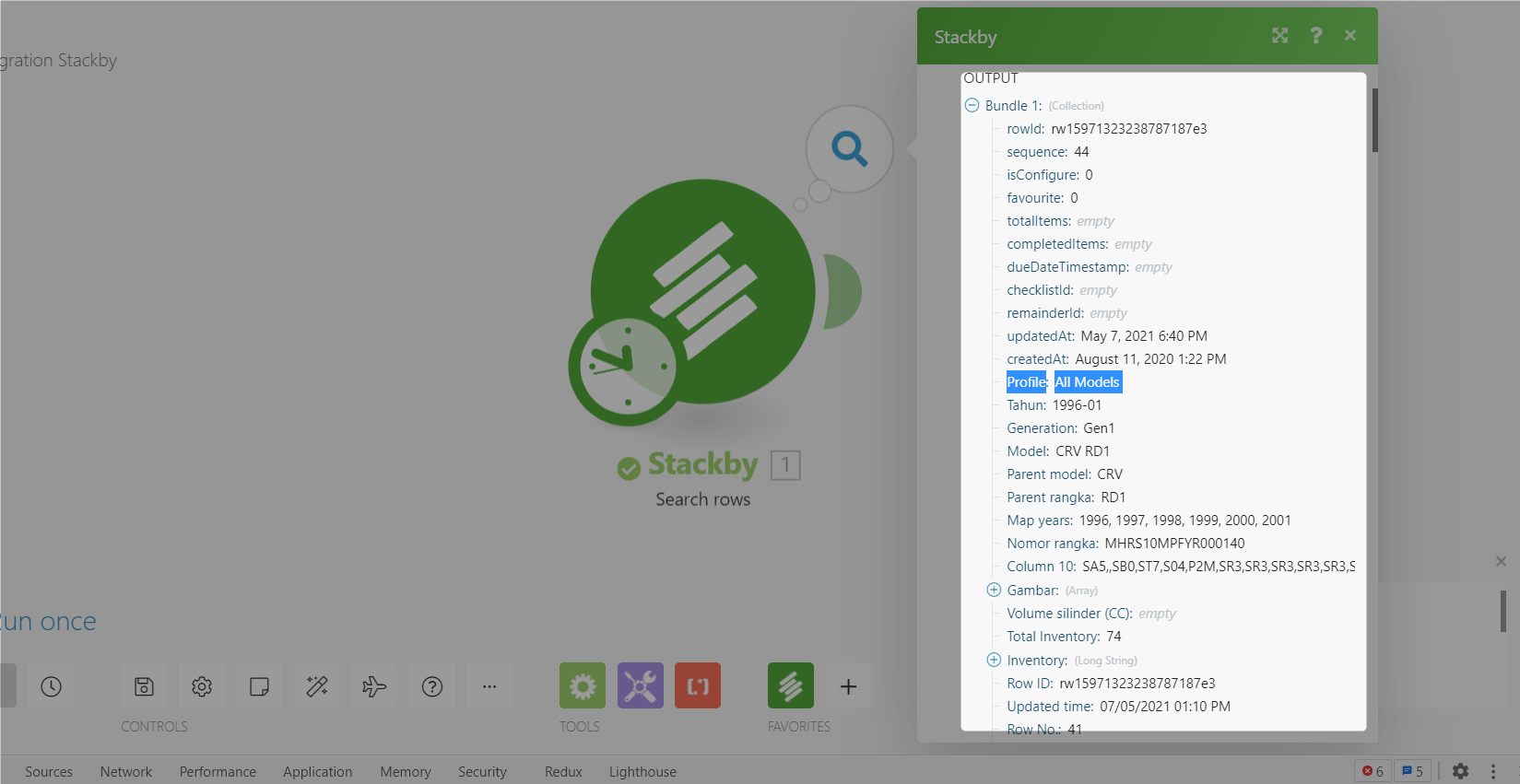
Task: Switch to the Network DevTools tab
Action: point(126,772)
